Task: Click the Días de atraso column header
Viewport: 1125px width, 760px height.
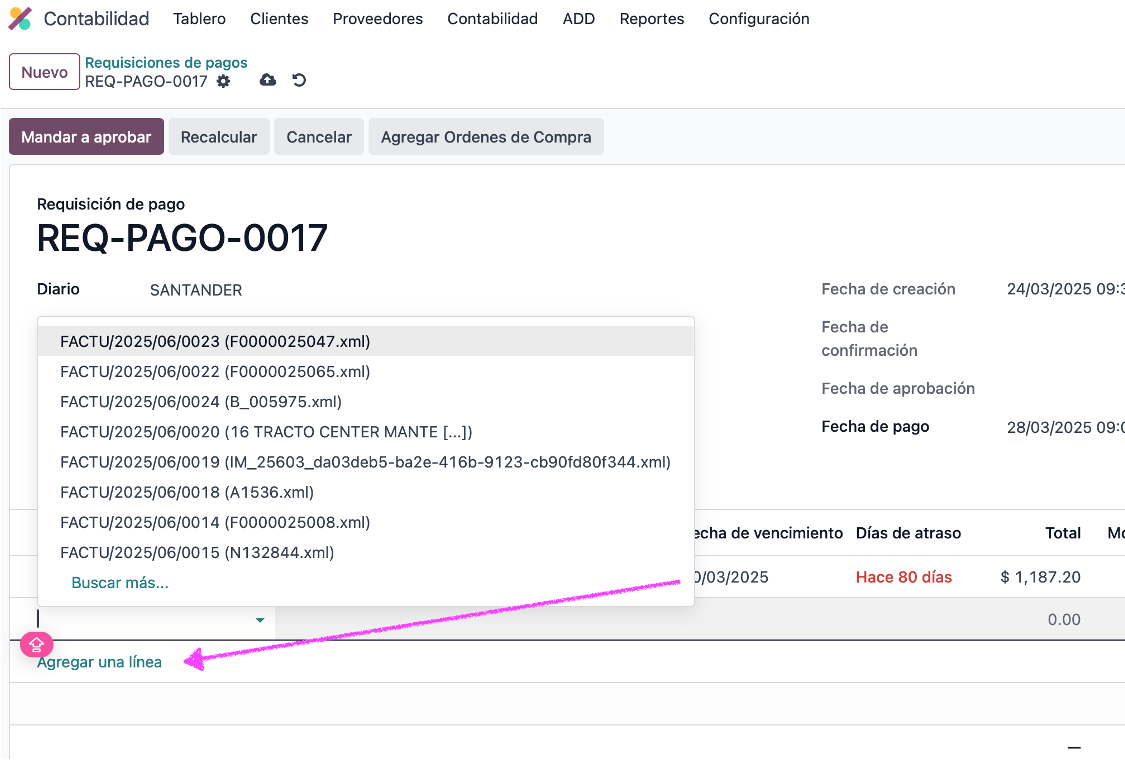Action: (908, 533)
